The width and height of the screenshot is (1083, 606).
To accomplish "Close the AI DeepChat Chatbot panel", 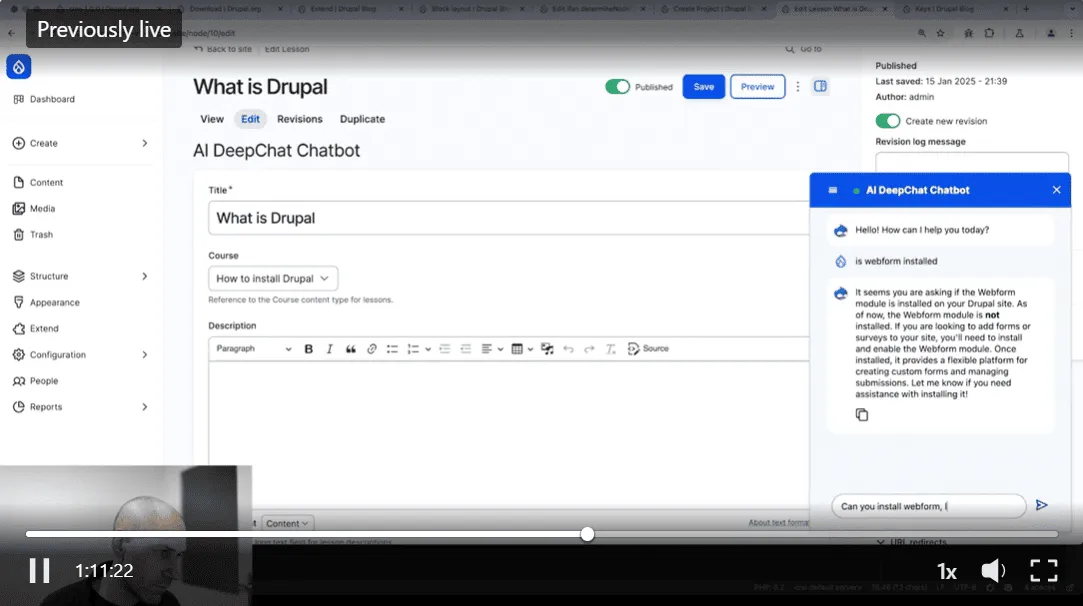I will [1056, 190].
